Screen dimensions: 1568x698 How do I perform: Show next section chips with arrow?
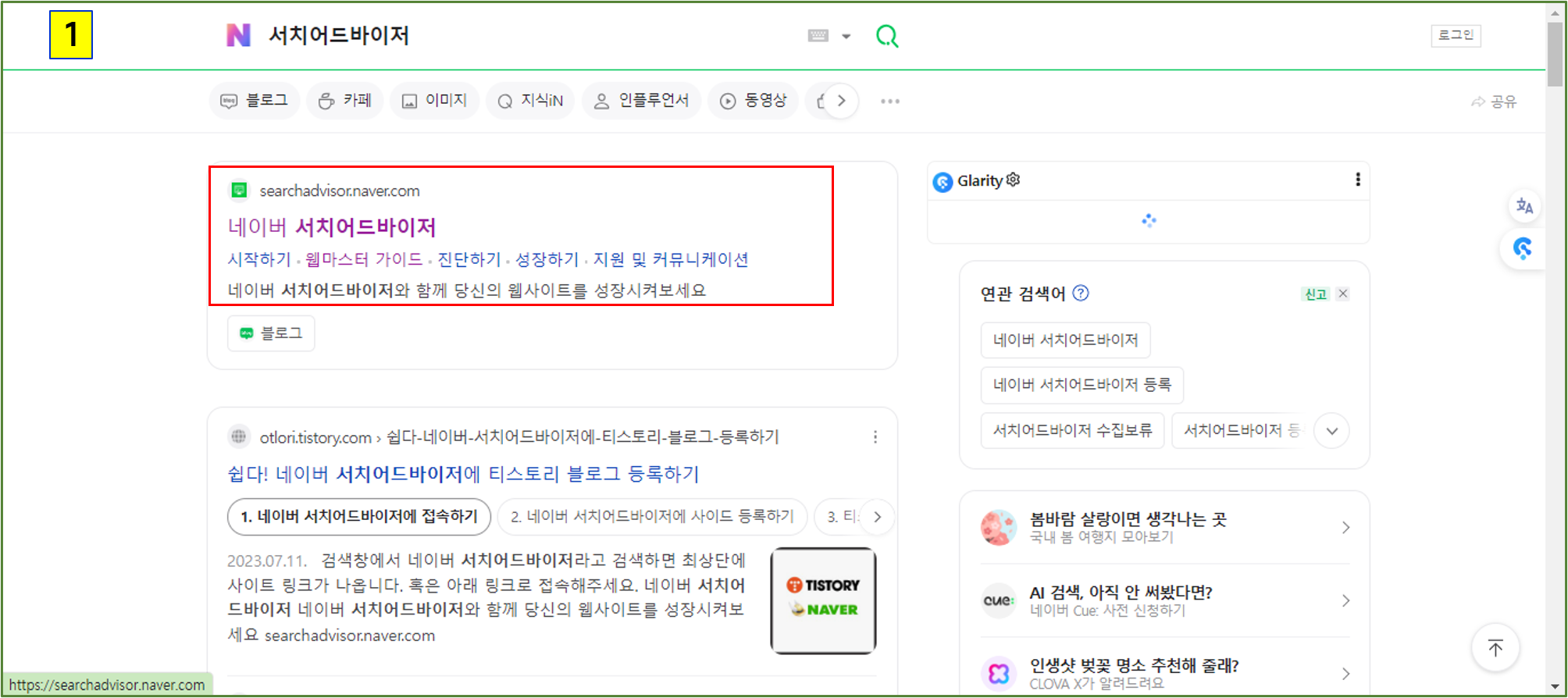tap(877, 517)
